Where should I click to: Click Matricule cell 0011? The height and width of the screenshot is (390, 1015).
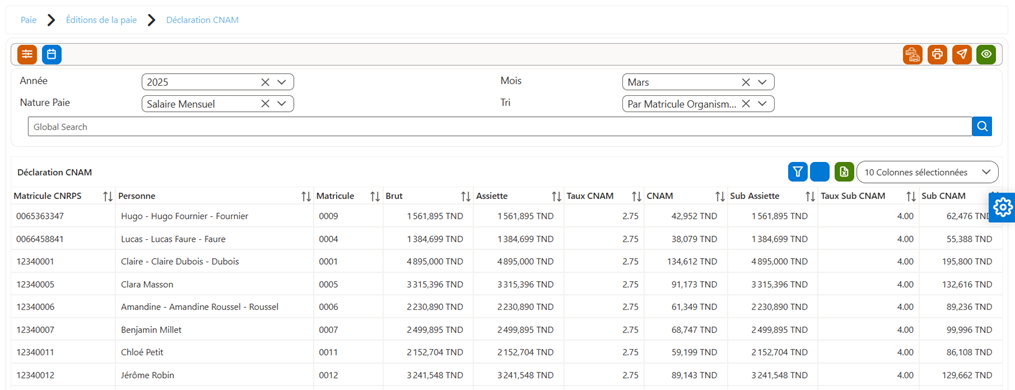328,352
